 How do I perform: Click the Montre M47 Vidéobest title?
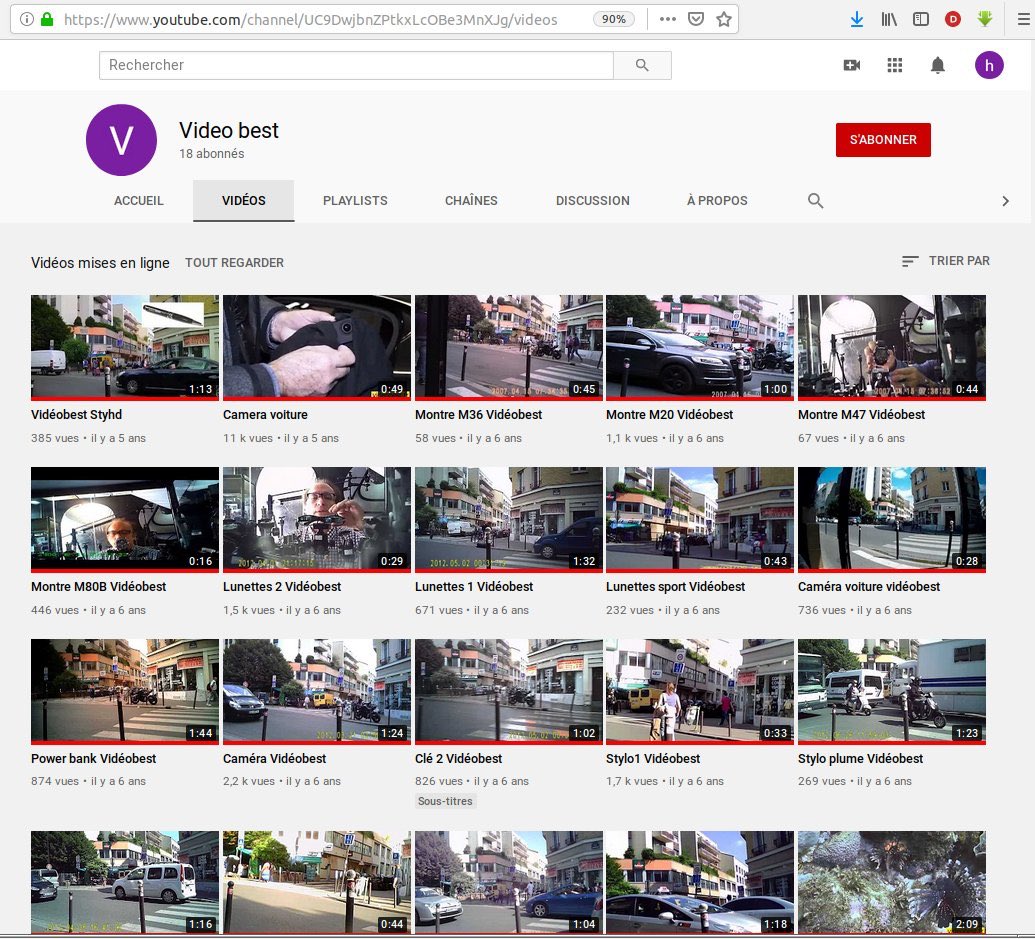click(861, 415)
